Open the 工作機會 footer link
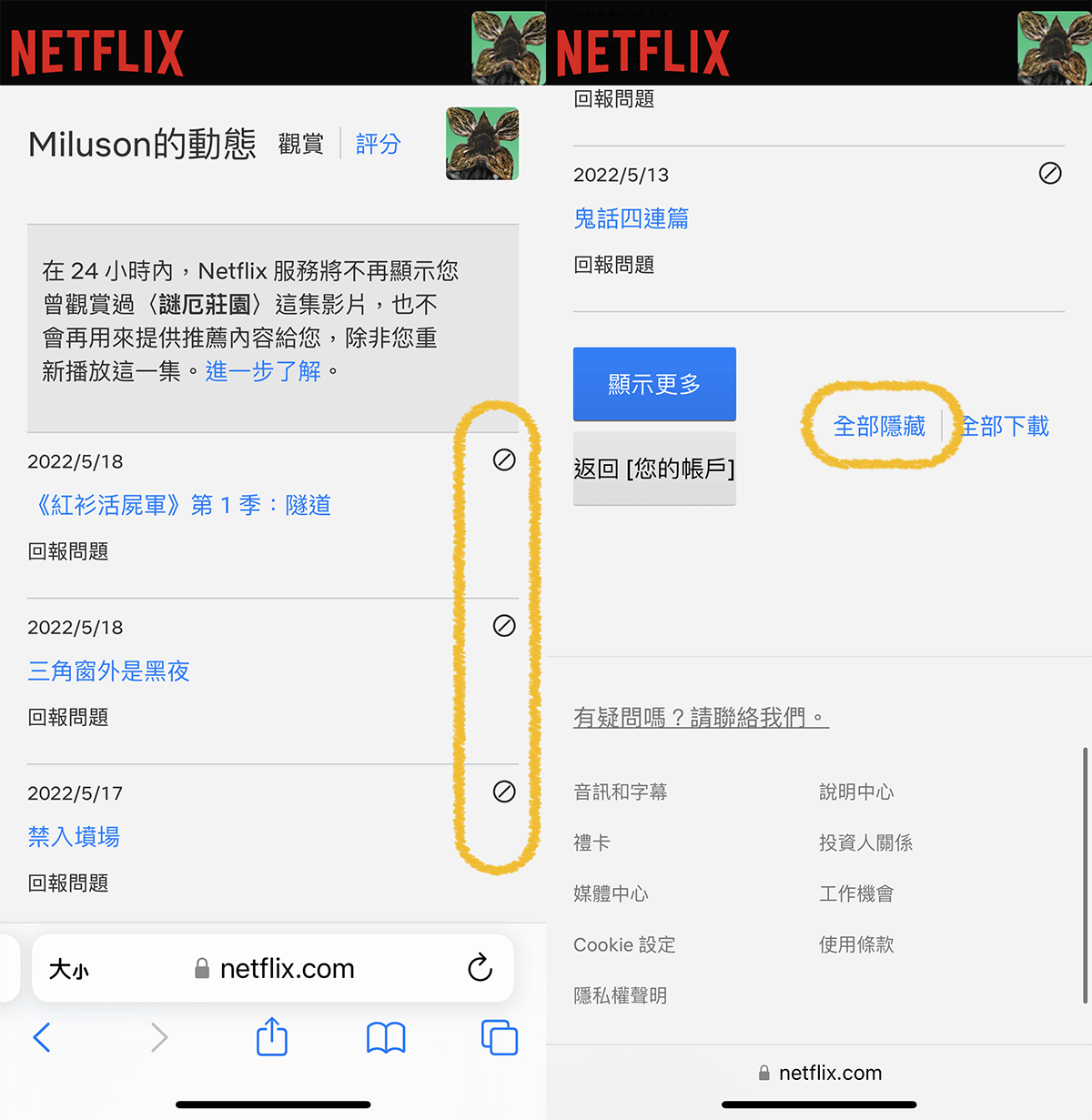 pyautogui.click(x=856, y=893)
